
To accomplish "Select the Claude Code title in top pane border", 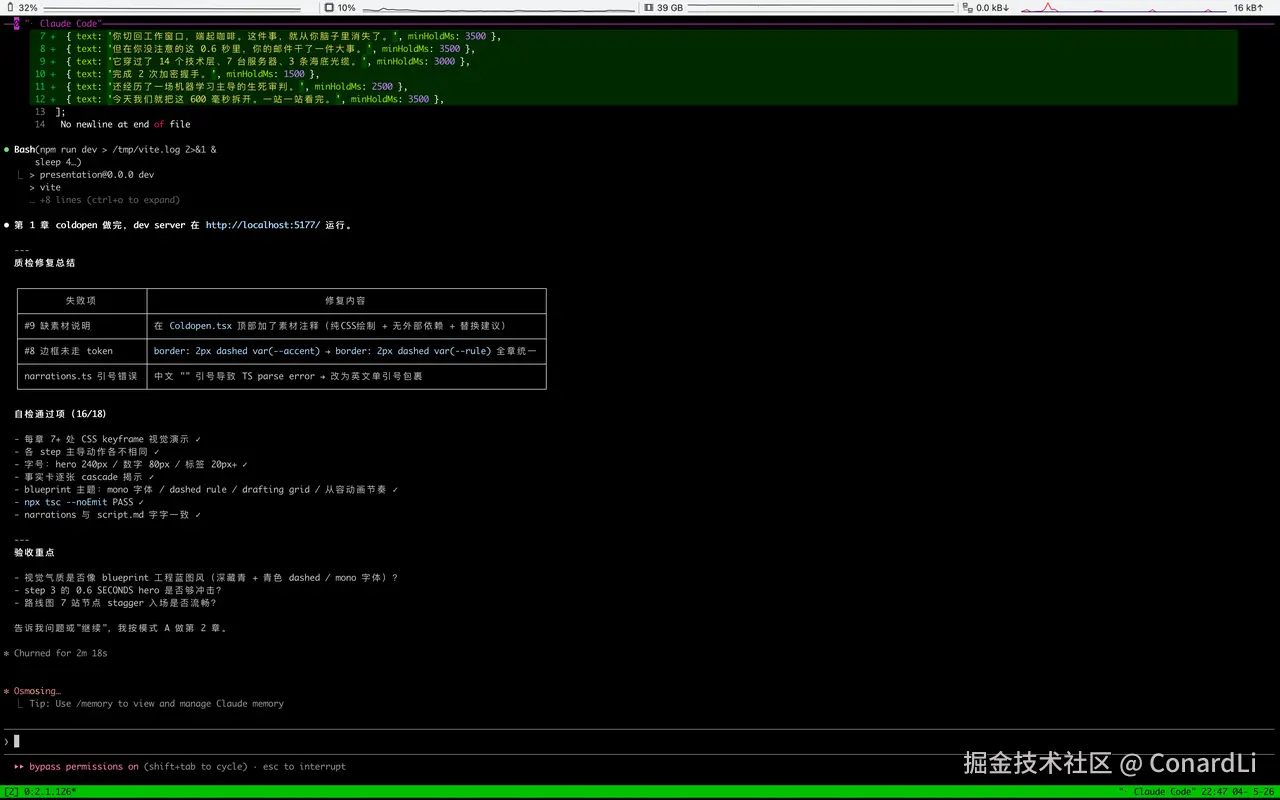I will (70, 23).
